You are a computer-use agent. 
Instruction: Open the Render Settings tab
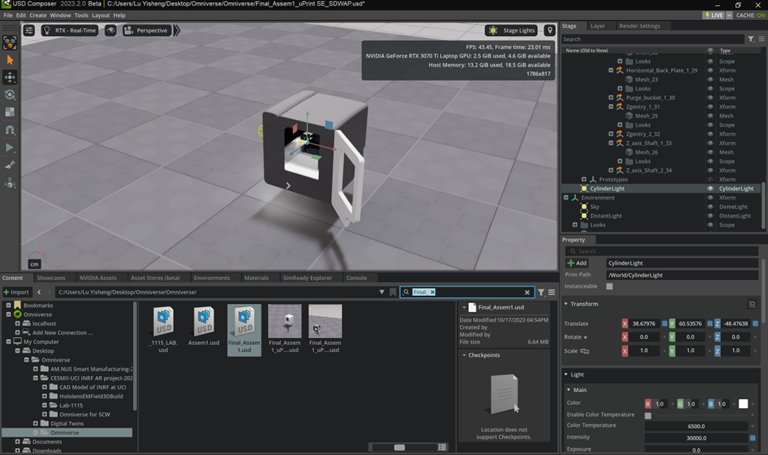coord(639,26)
